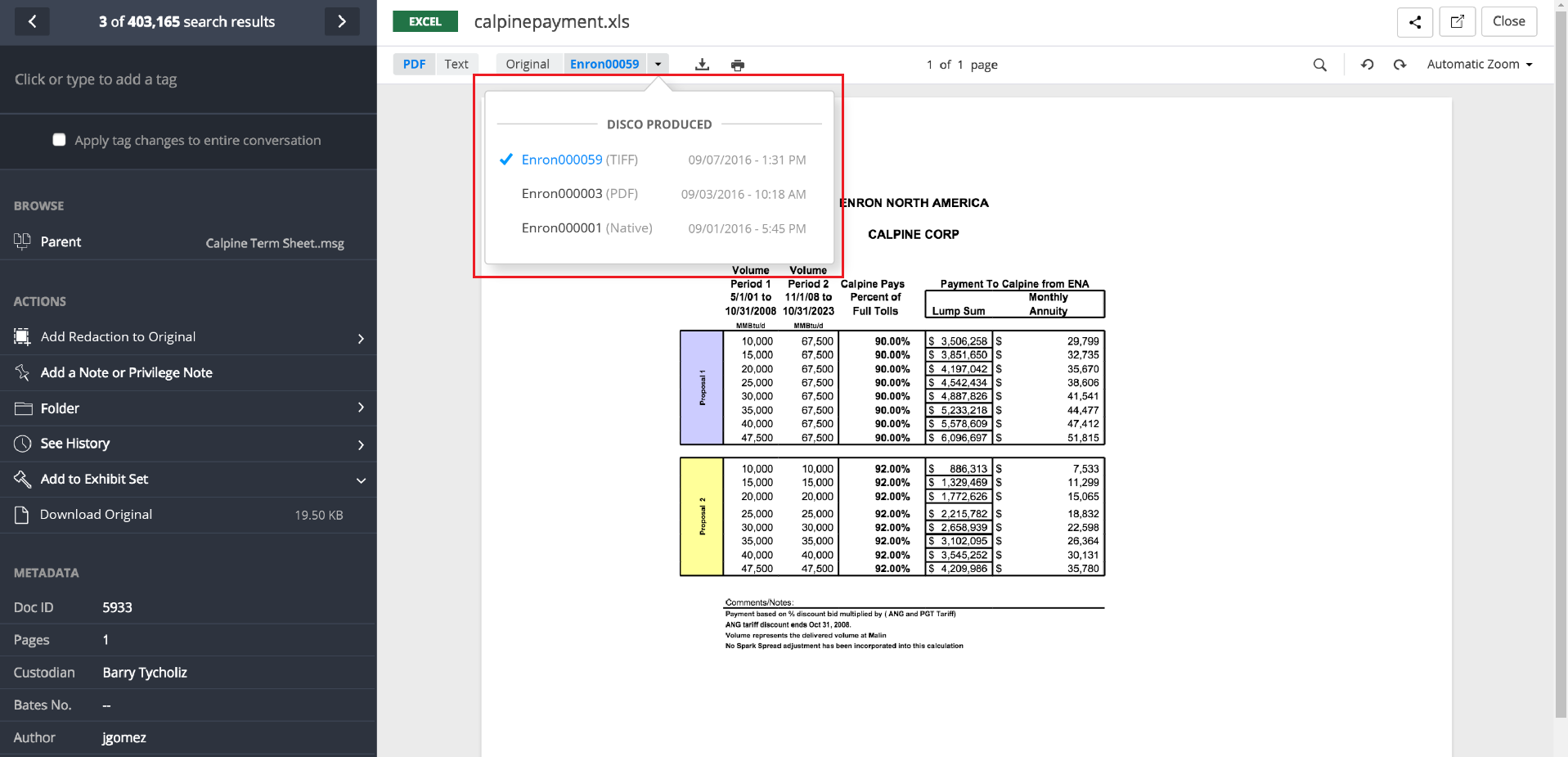
Task: Click Add a Note or Privilege Note
Action: [127, 372]
